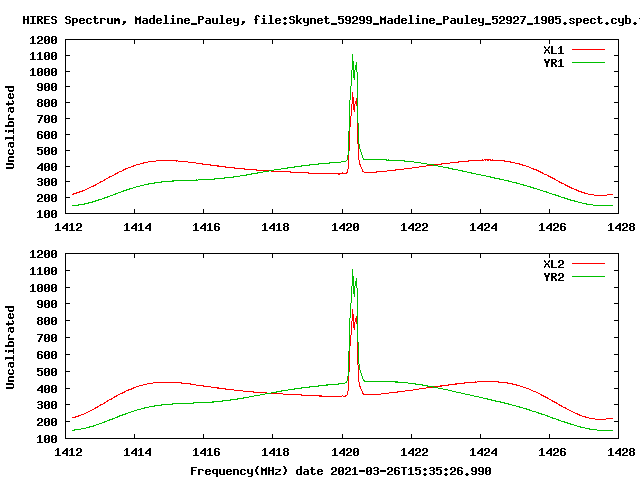Click the 1426 frequency tick under the lower plot
Image resolution: width=640 pixels, height=480 pixels.
pyautogui.click(x=552, y=452)
